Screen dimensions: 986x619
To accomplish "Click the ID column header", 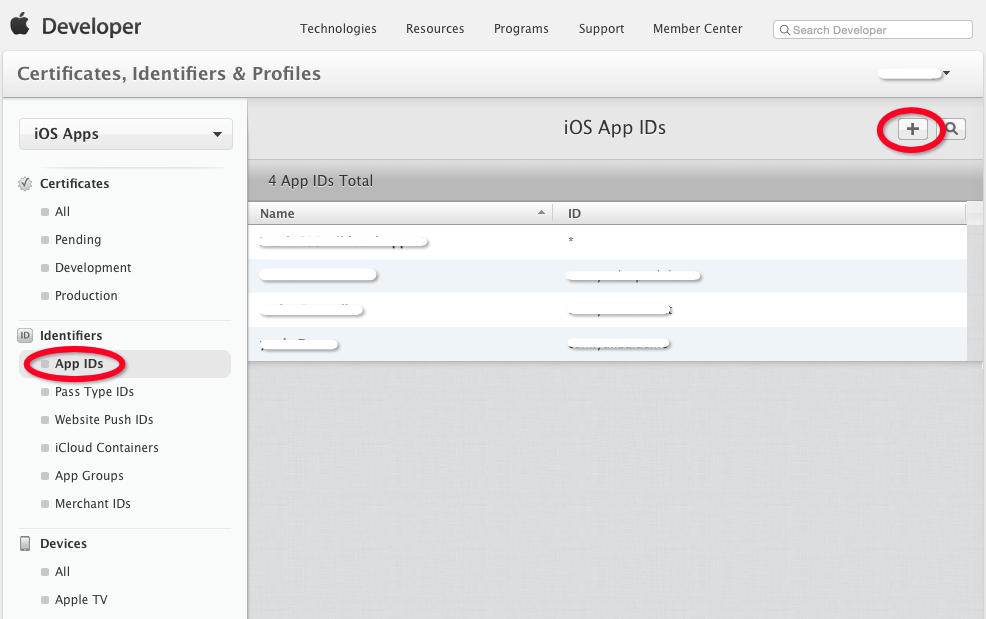I will (x=759, y=213).
